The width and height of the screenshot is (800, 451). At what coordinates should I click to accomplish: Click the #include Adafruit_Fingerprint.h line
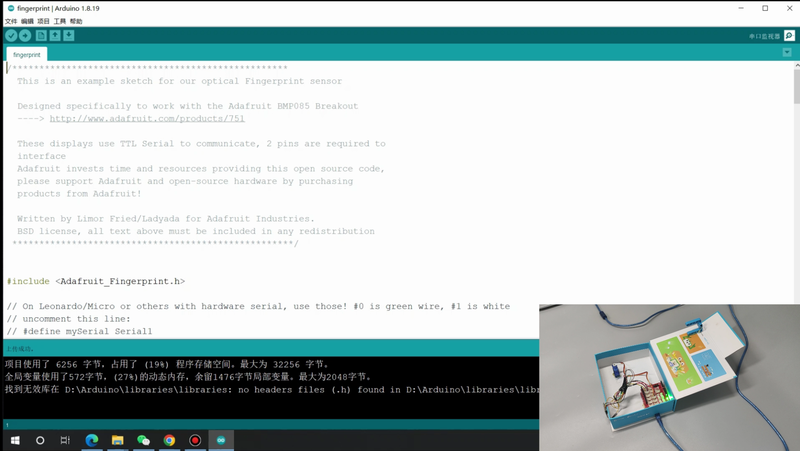pyautogui.click(x=96, y=281)
